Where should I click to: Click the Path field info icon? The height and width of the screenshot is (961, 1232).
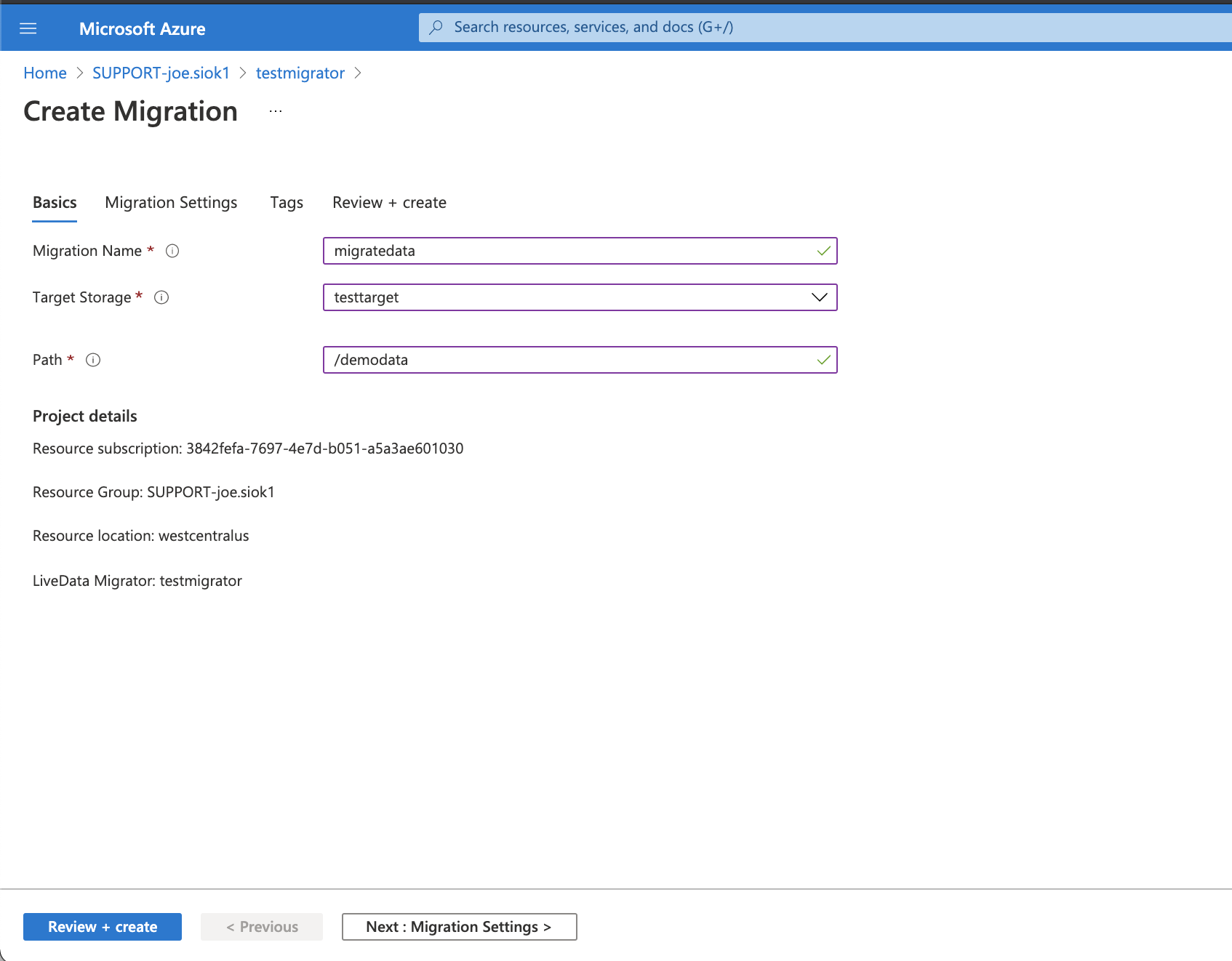(93, 359)
